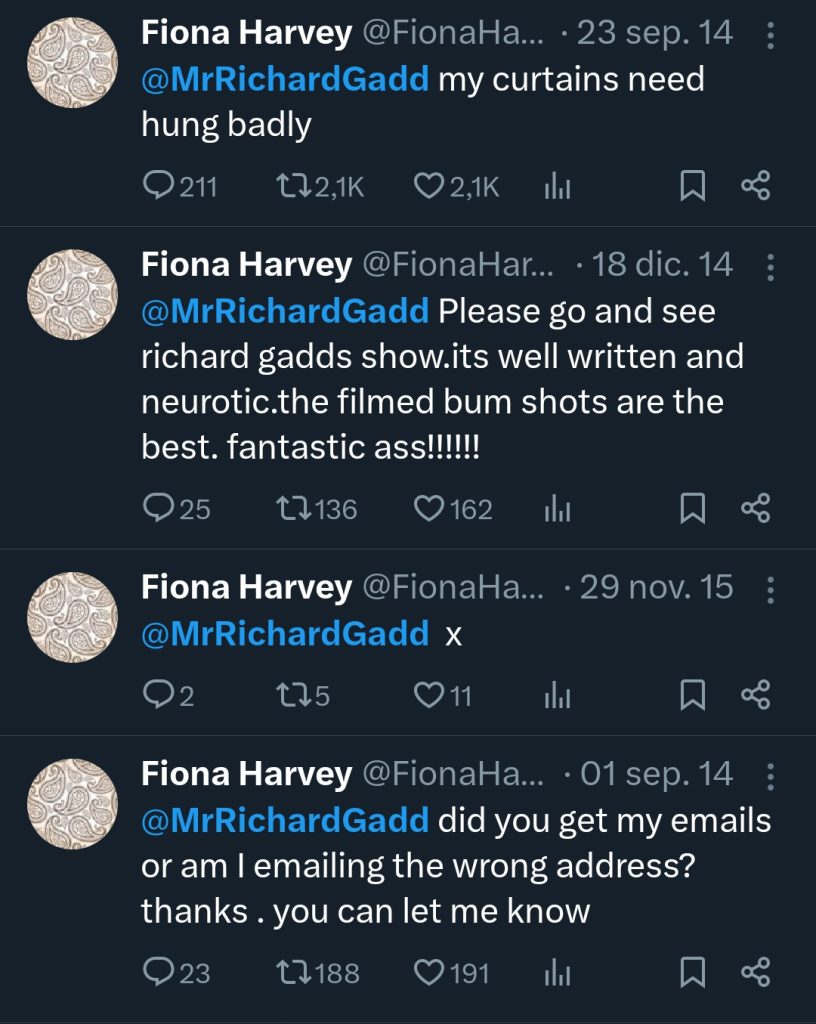Retweet the tweet with 136 retweets
Viewport: 816px width, 1024px height.
tap(291, 509)
